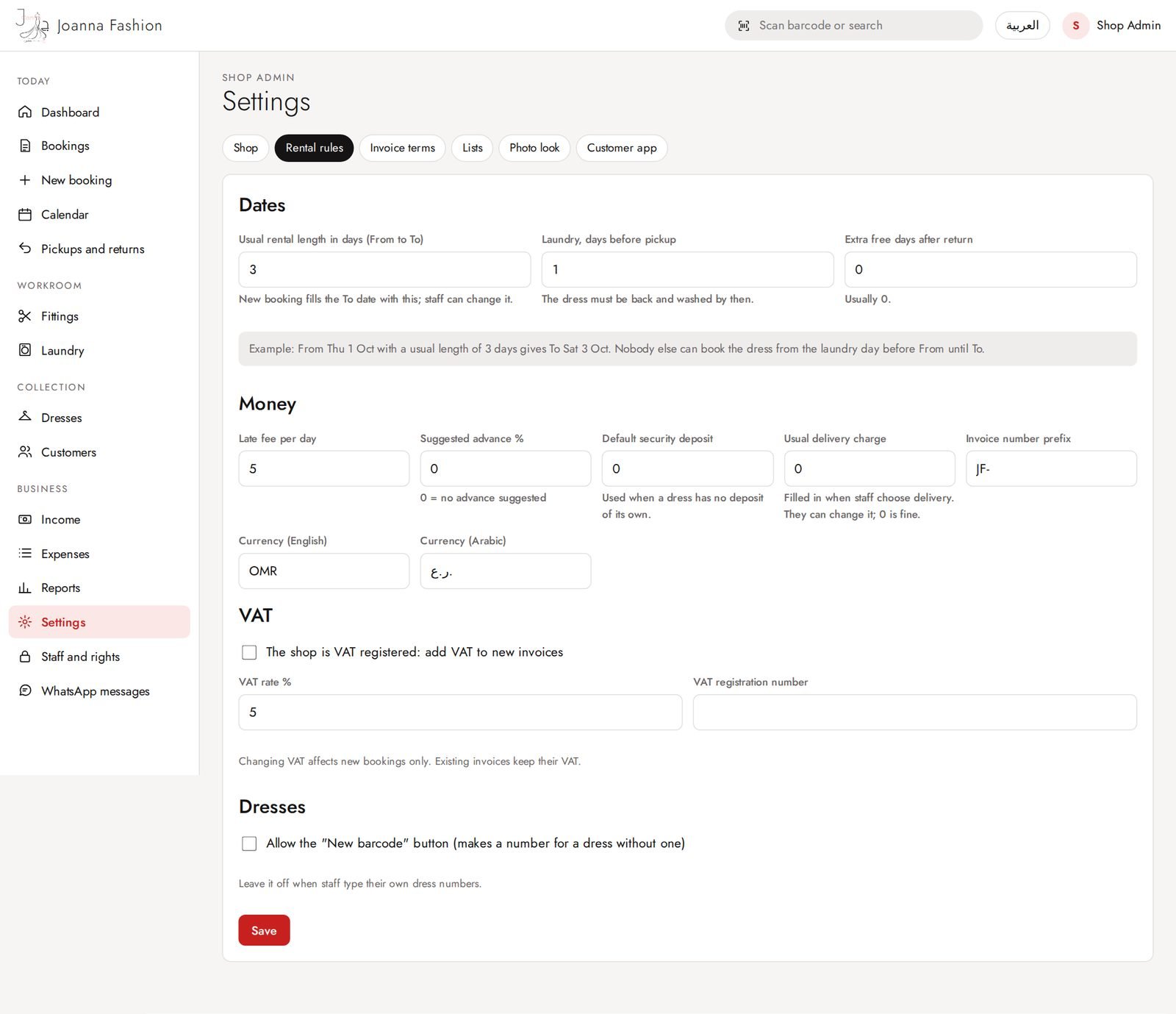Click the Income banknote icon
The width and height of the screenshot is (1176, 1014).
[25, 519]
